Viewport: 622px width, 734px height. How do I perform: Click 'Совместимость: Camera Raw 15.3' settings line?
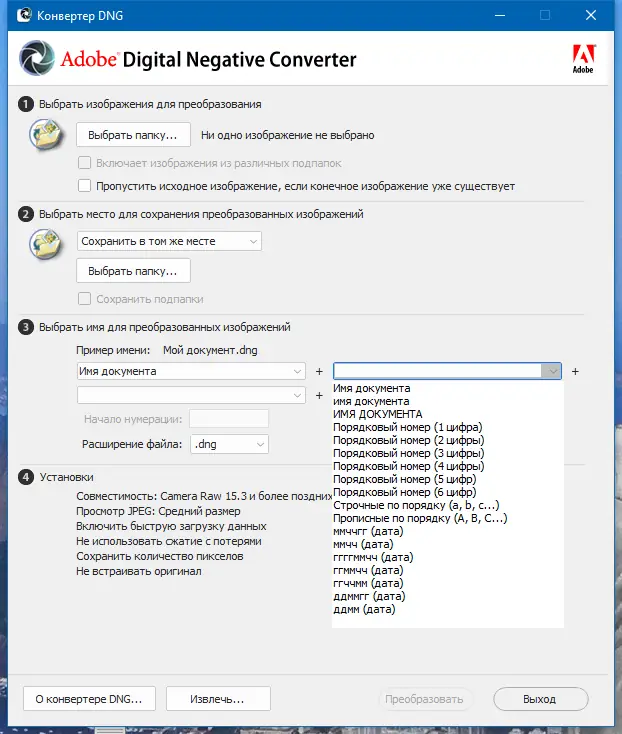click(204, 496)
